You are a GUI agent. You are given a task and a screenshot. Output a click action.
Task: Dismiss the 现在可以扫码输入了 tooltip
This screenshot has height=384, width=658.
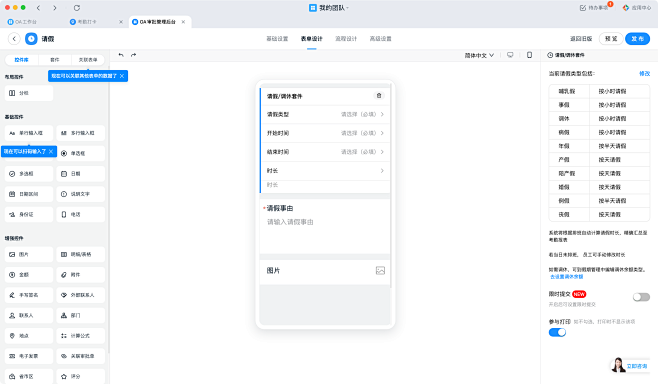click(x=51, y=151)
